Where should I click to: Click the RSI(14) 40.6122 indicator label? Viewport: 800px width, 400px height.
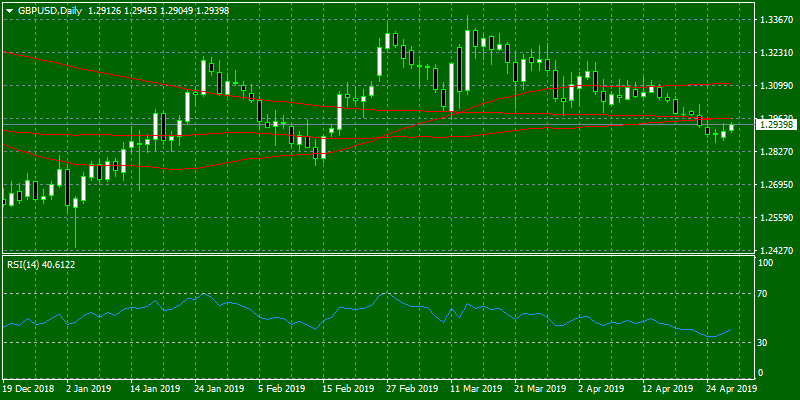click(x=40, y=265)
